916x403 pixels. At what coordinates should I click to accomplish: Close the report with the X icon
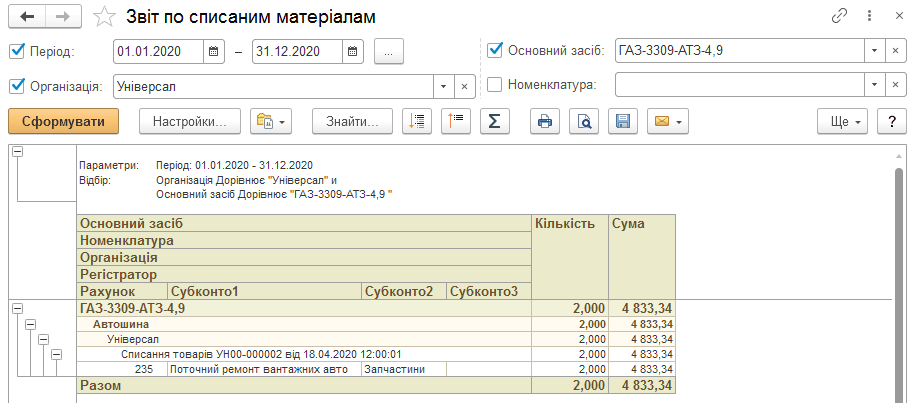coord(899,16)
